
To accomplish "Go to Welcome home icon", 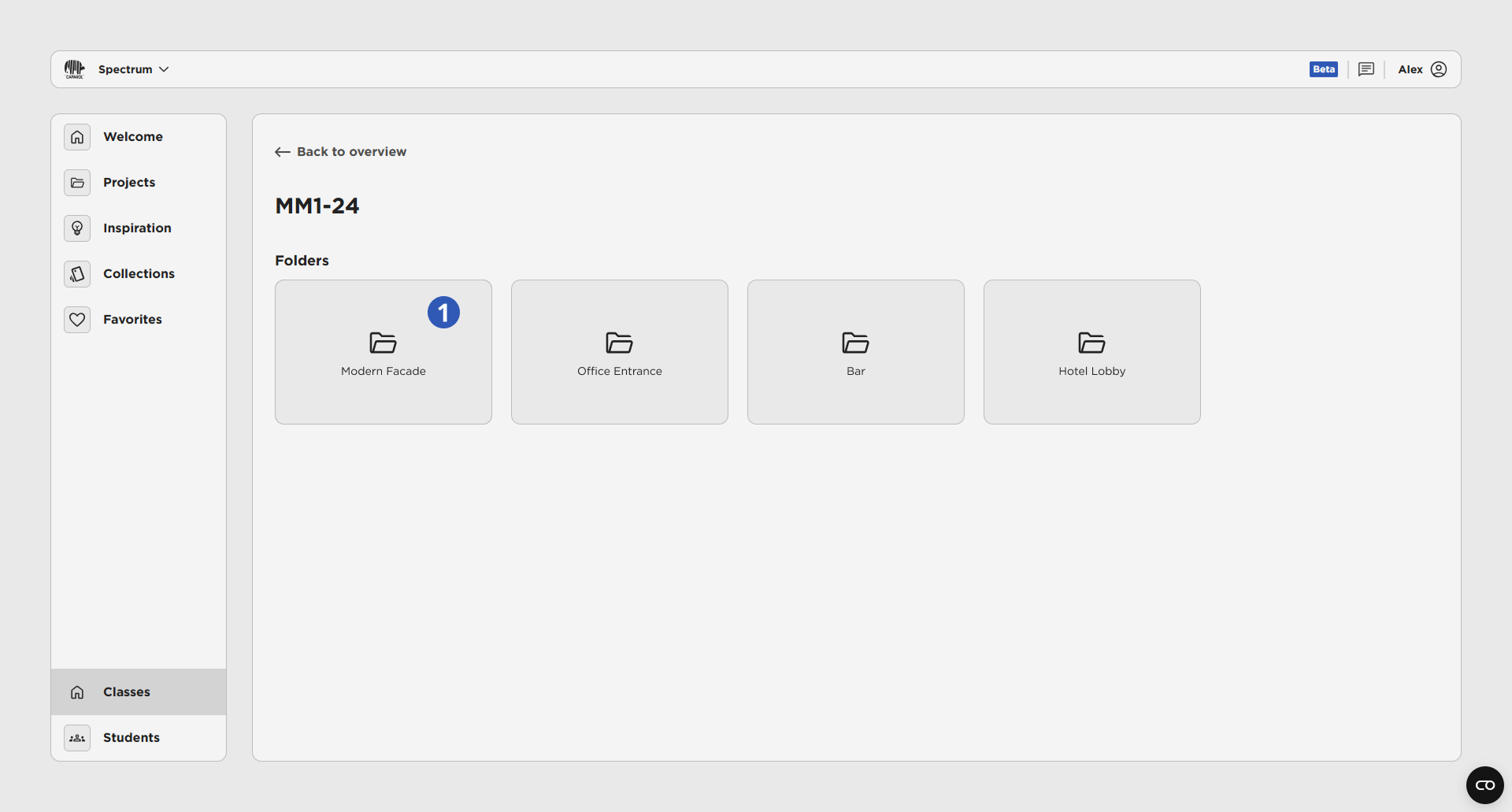I will [x=77, y=137].
